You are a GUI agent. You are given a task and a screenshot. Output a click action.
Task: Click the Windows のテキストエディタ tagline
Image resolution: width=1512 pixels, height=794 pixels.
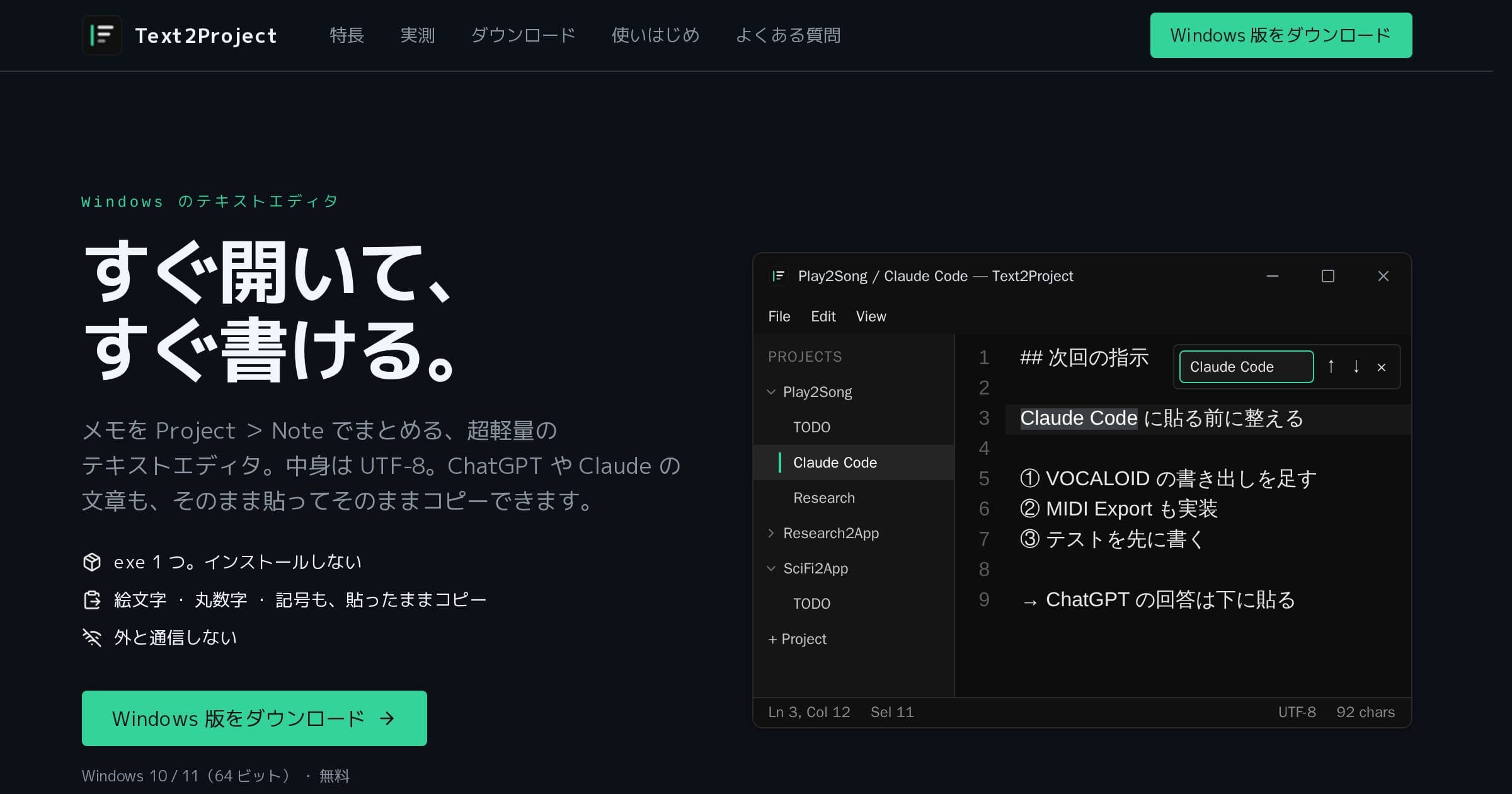[x=210, y=201]
